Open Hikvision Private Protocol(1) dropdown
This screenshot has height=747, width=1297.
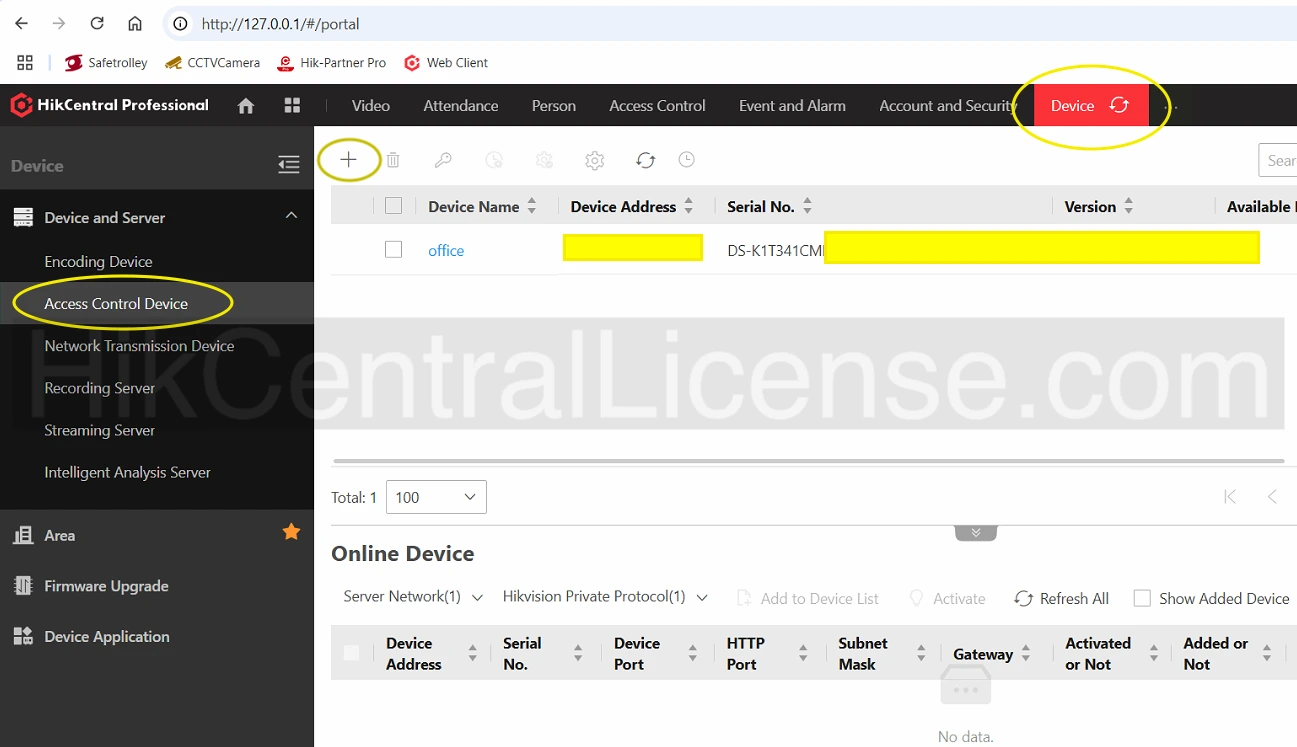point(605,597)
